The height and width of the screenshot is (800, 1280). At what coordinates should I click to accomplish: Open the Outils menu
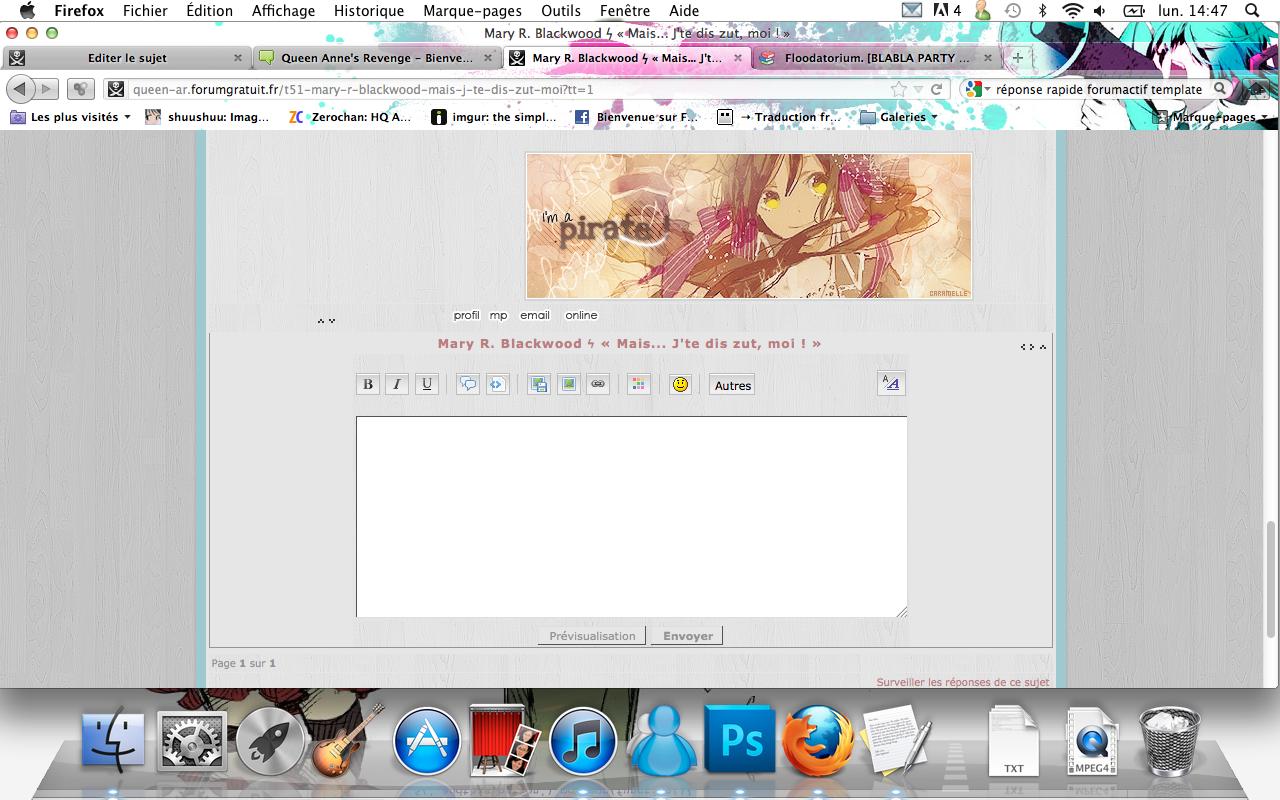[x=561, y=11]
